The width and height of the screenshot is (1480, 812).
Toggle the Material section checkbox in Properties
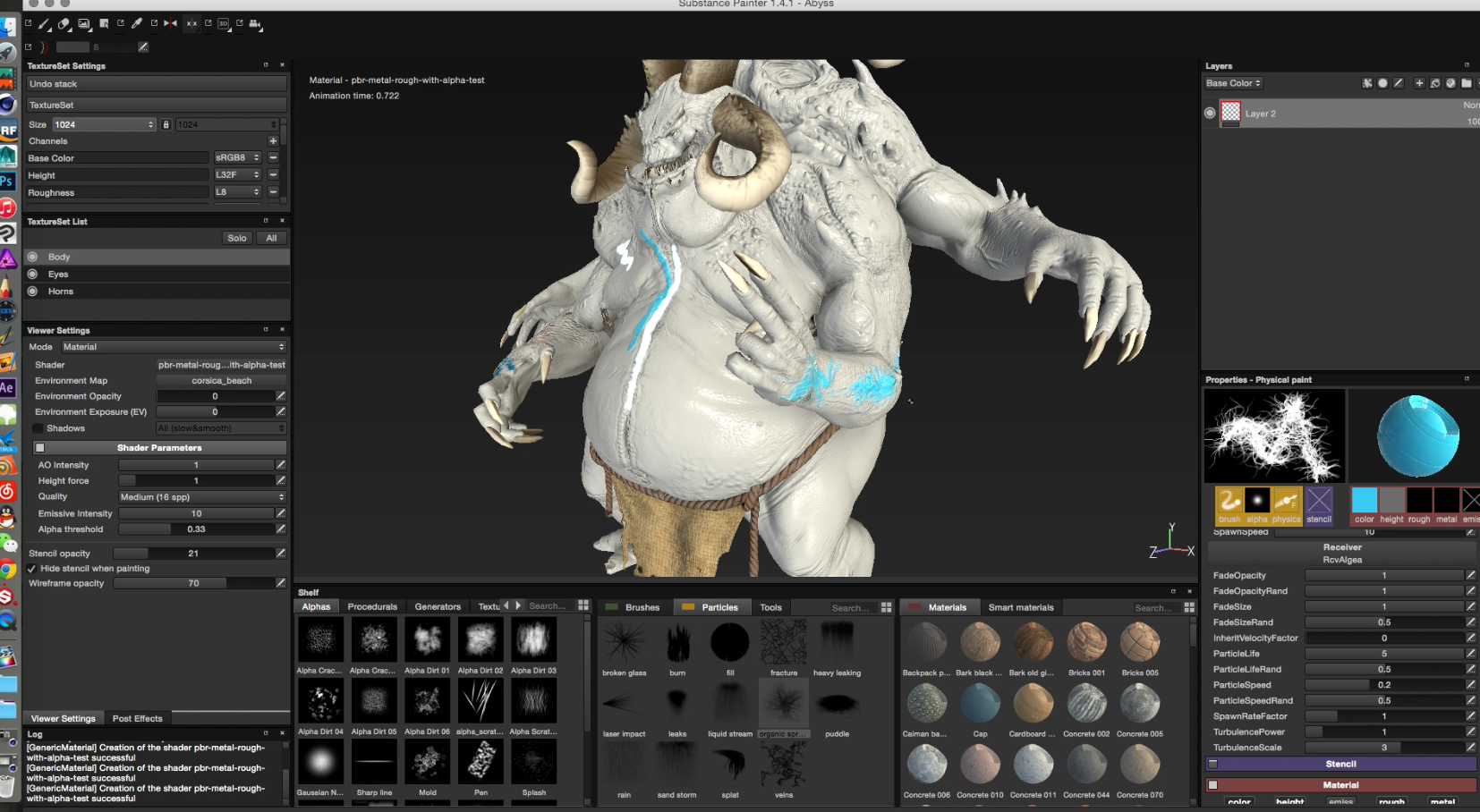1213,785
